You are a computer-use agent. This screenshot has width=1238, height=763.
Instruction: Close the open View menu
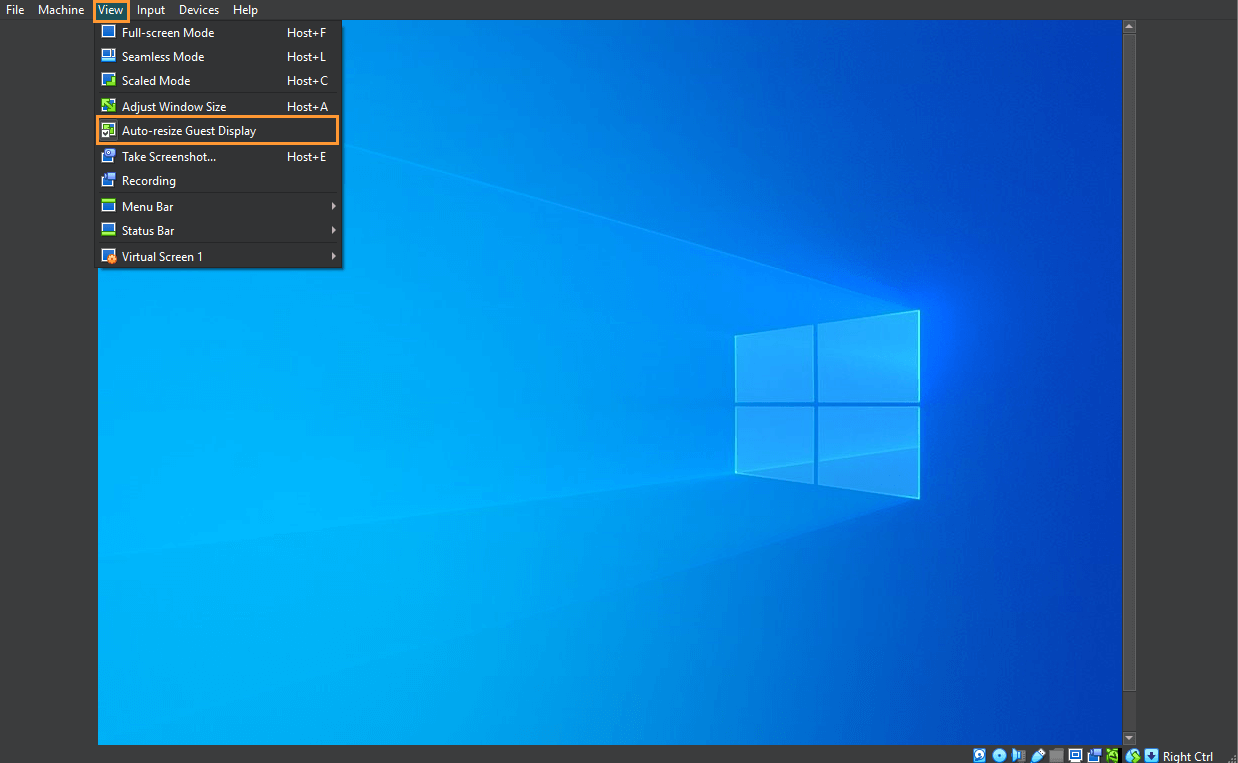(x=111, y=10)
